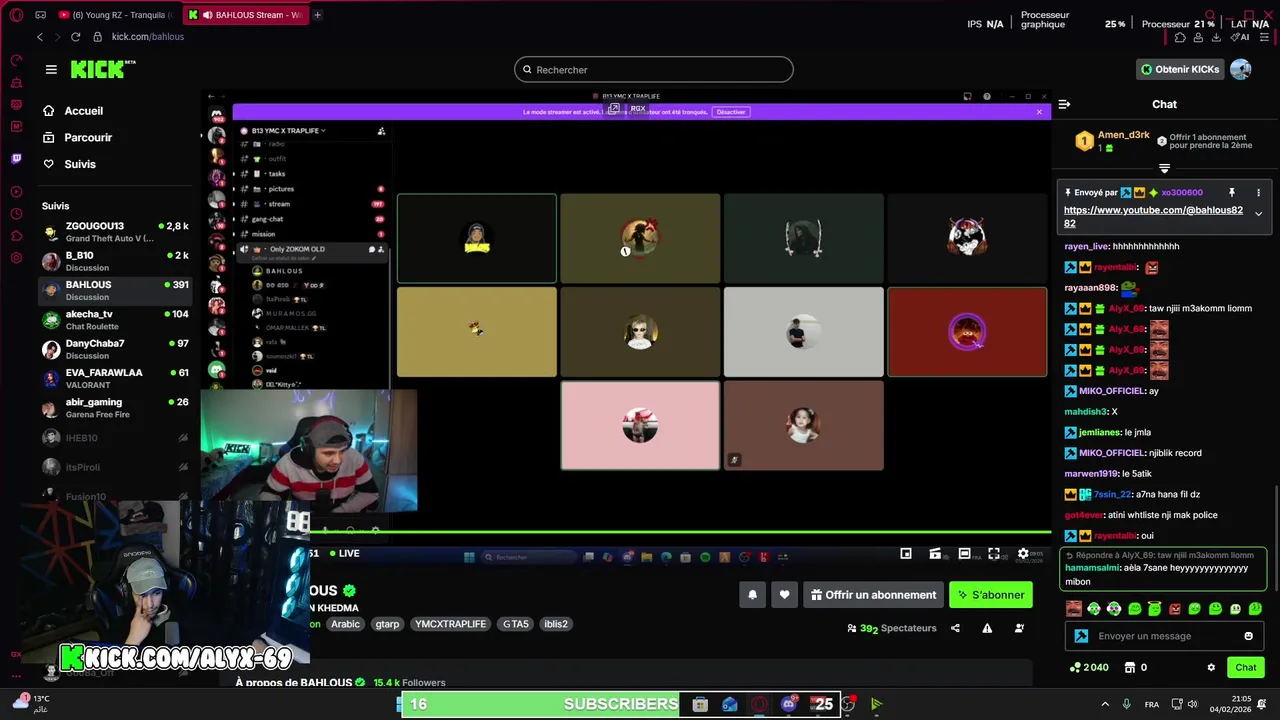Unpin the pinned chat message
This screenshot has height=720, width=1280.
click(x=1232, y=192)
